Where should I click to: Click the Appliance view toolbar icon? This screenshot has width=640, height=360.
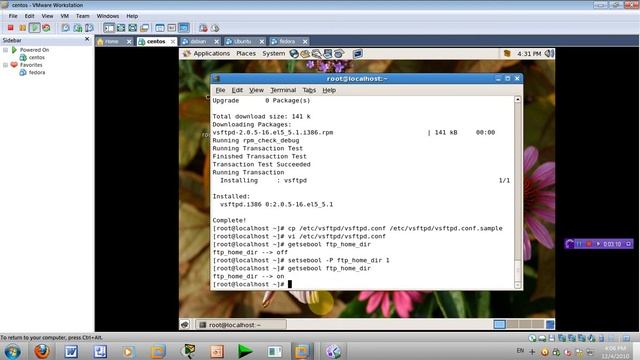point(172,28)
